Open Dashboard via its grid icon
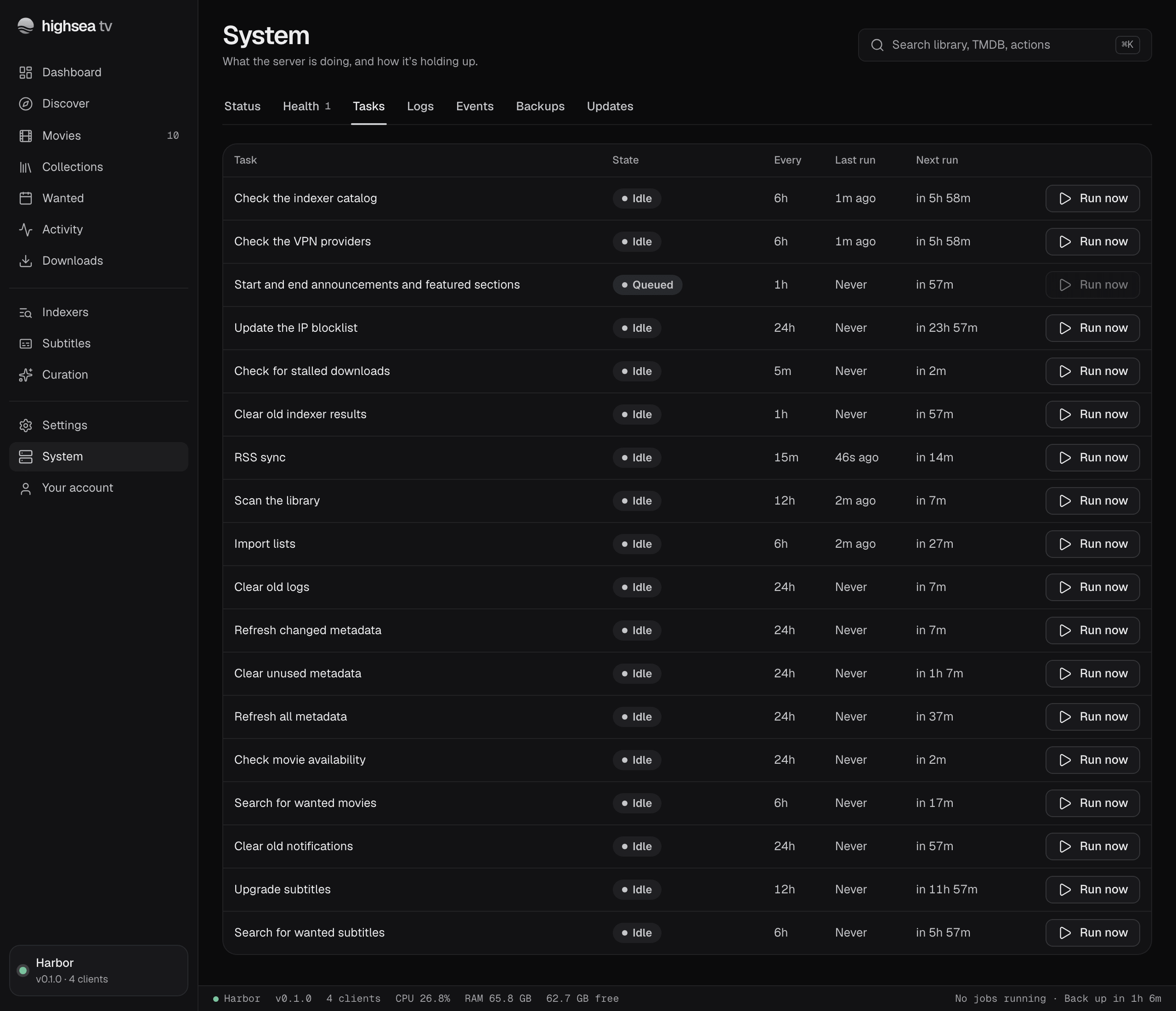This screenshot has width=1176, height=1011. tap(26, 73)
